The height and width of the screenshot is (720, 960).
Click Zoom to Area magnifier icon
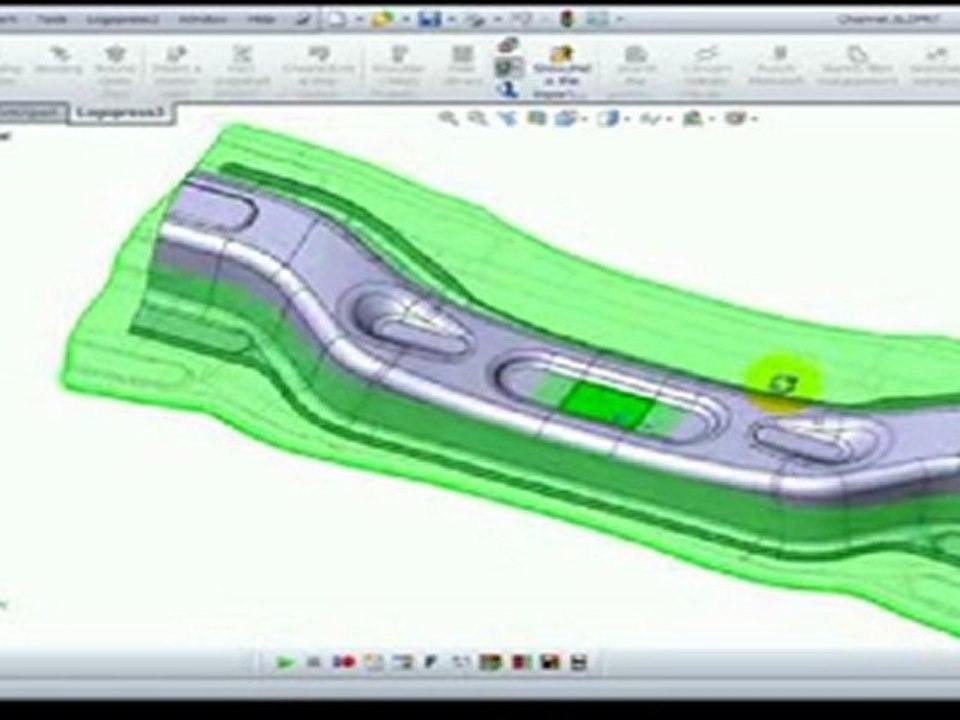click(478, 118)
